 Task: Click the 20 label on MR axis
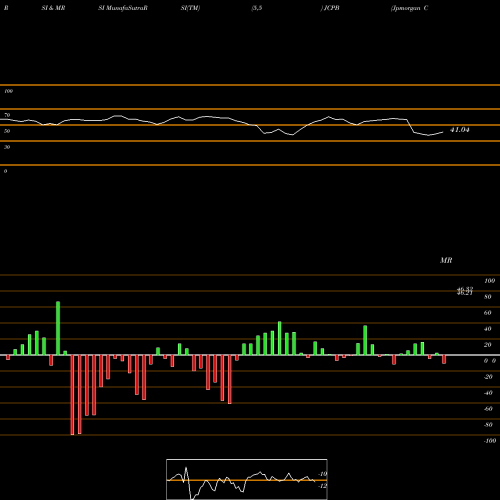coord(488,345)
